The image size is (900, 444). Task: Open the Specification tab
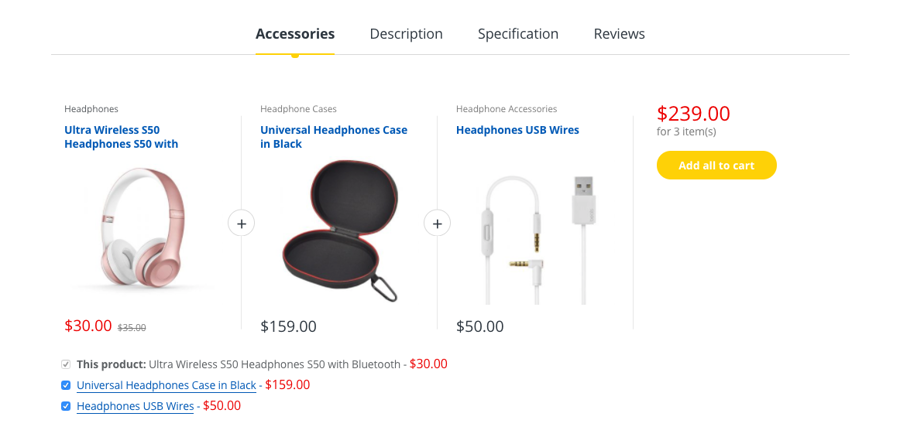(x=518, y=34)
